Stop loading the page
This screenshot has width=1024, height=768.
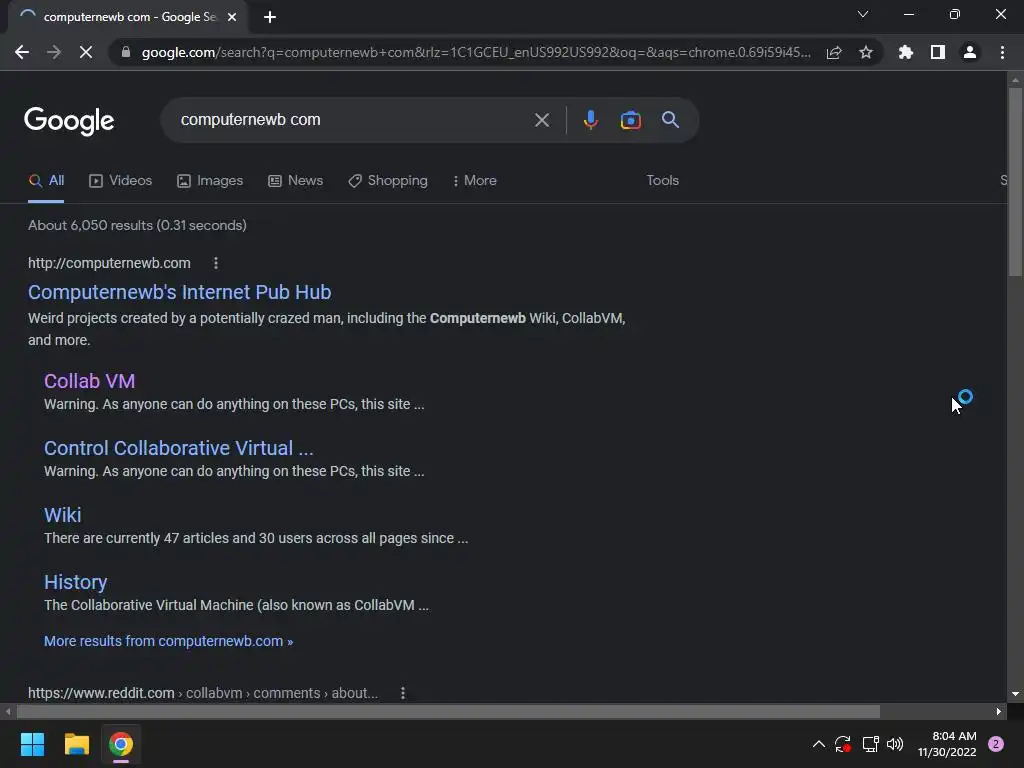pyautogui.click(x=86, y=52)
